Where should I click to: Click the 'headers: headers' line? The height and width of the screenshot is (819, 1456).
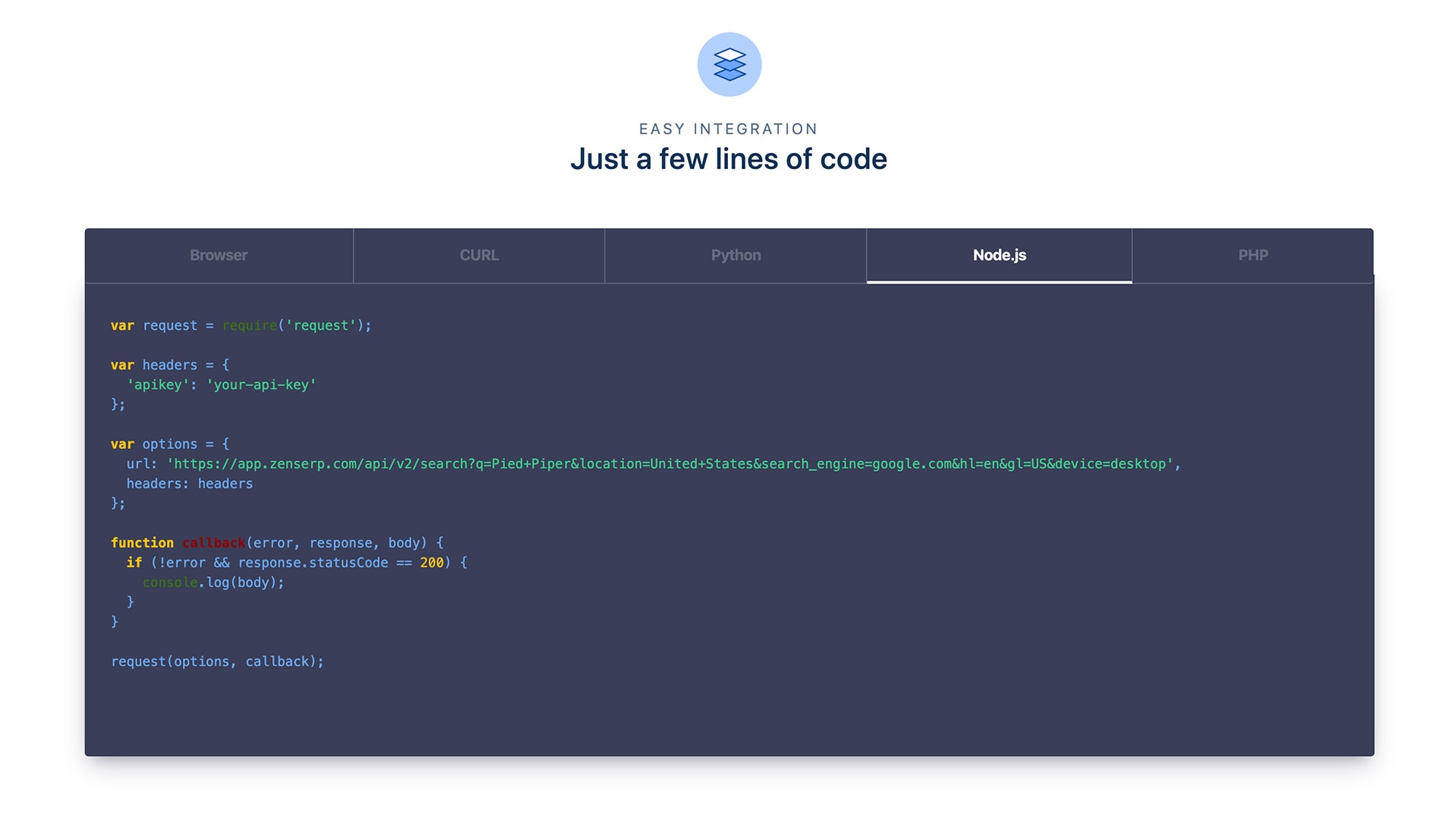tap(190, 484)
